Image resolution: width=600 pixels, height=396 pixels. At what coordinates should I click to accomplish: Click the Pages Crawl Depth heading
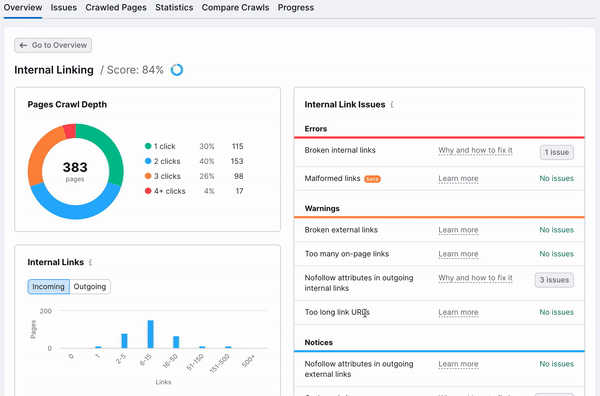(x=67, y=104)
